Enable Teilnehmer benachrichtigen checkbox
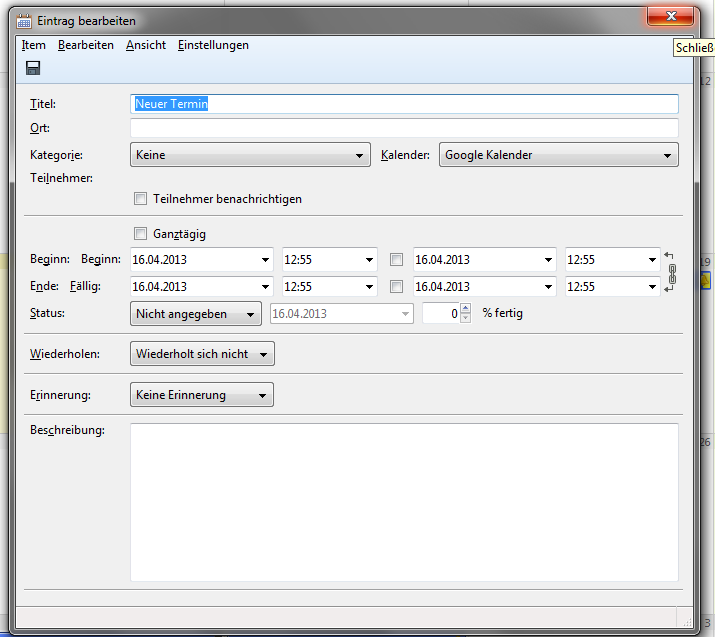715x637 pixels. coord(140,198)
